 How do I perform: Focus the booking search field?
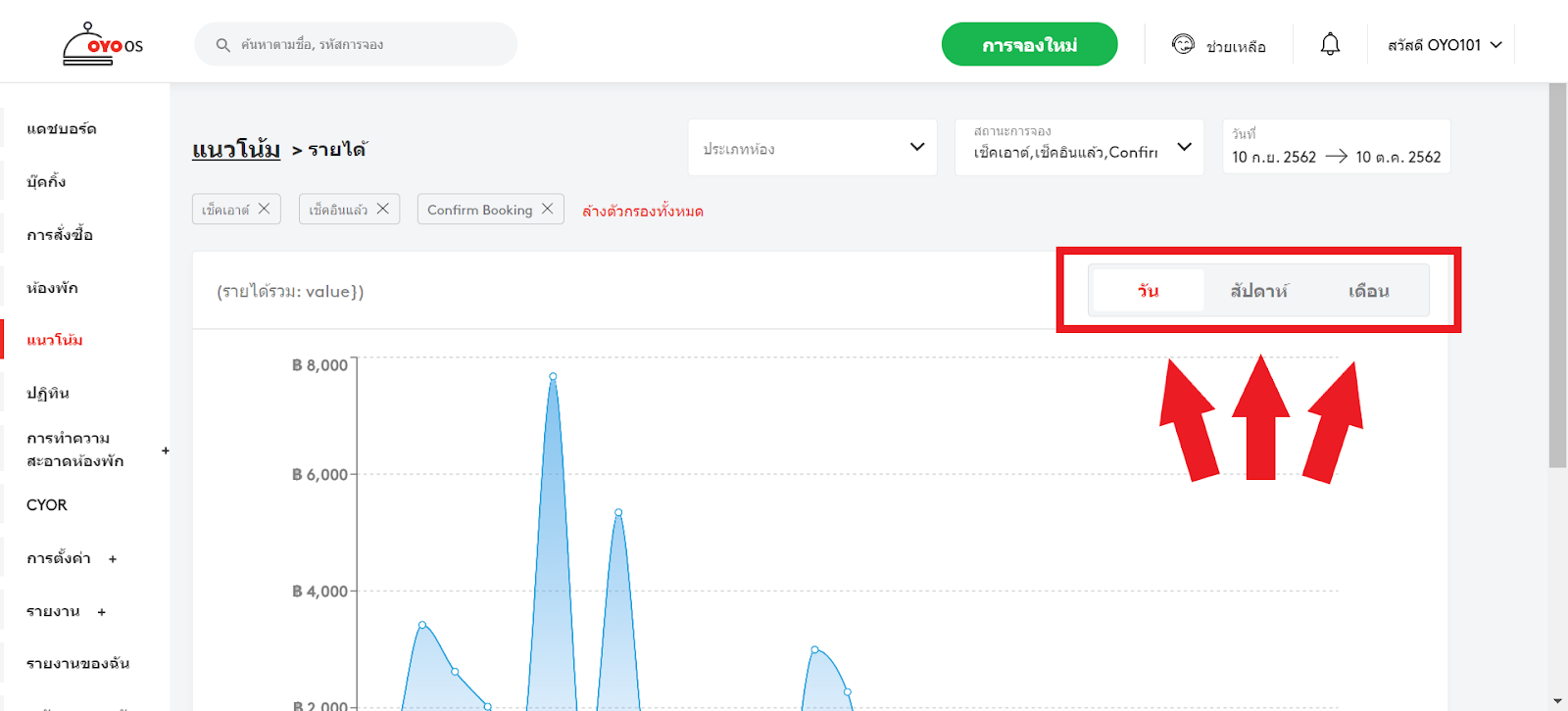(356, 44)
